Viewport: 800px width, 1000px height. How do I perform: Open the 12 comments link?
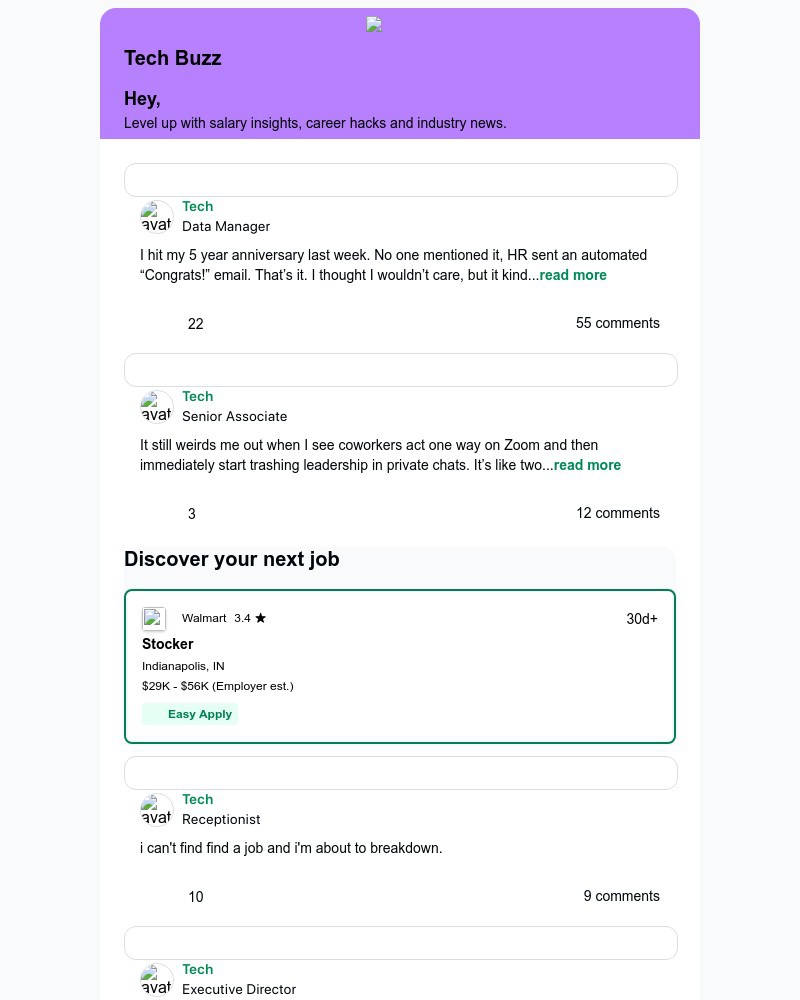pos(617,513)
